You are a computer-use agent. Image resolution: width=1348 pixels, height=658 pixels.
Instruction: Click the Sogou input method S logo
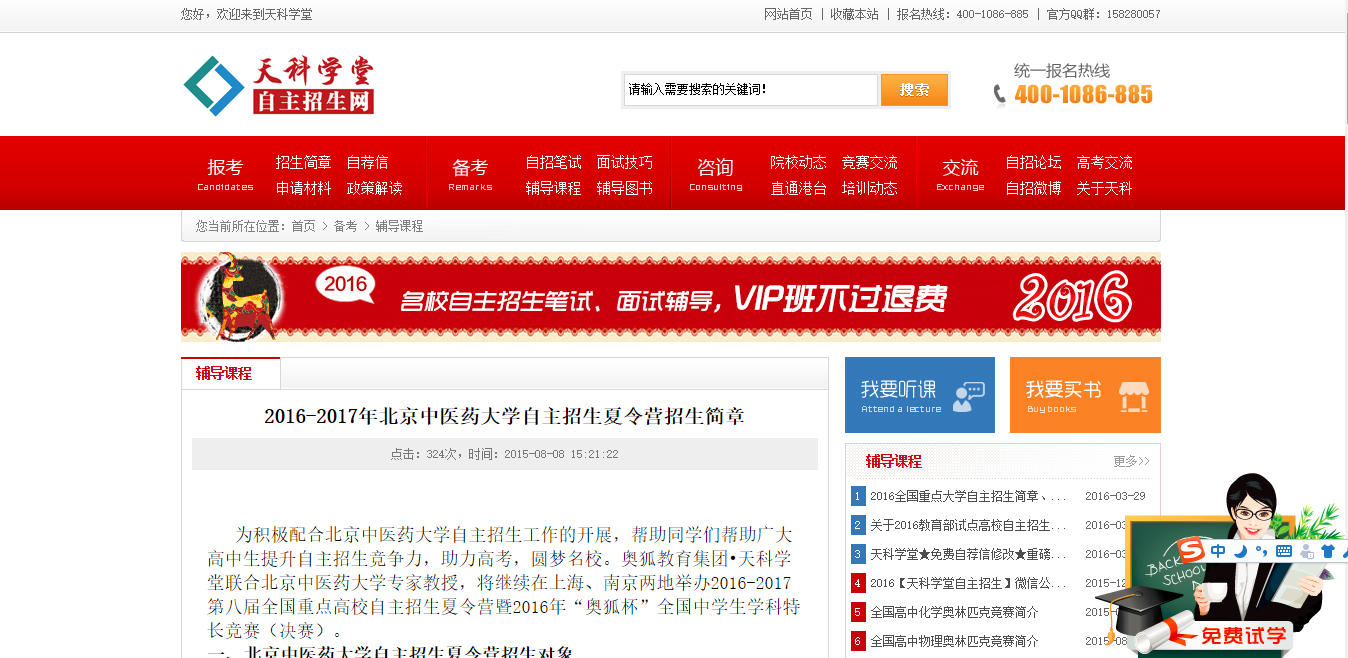coord(1191,551)
